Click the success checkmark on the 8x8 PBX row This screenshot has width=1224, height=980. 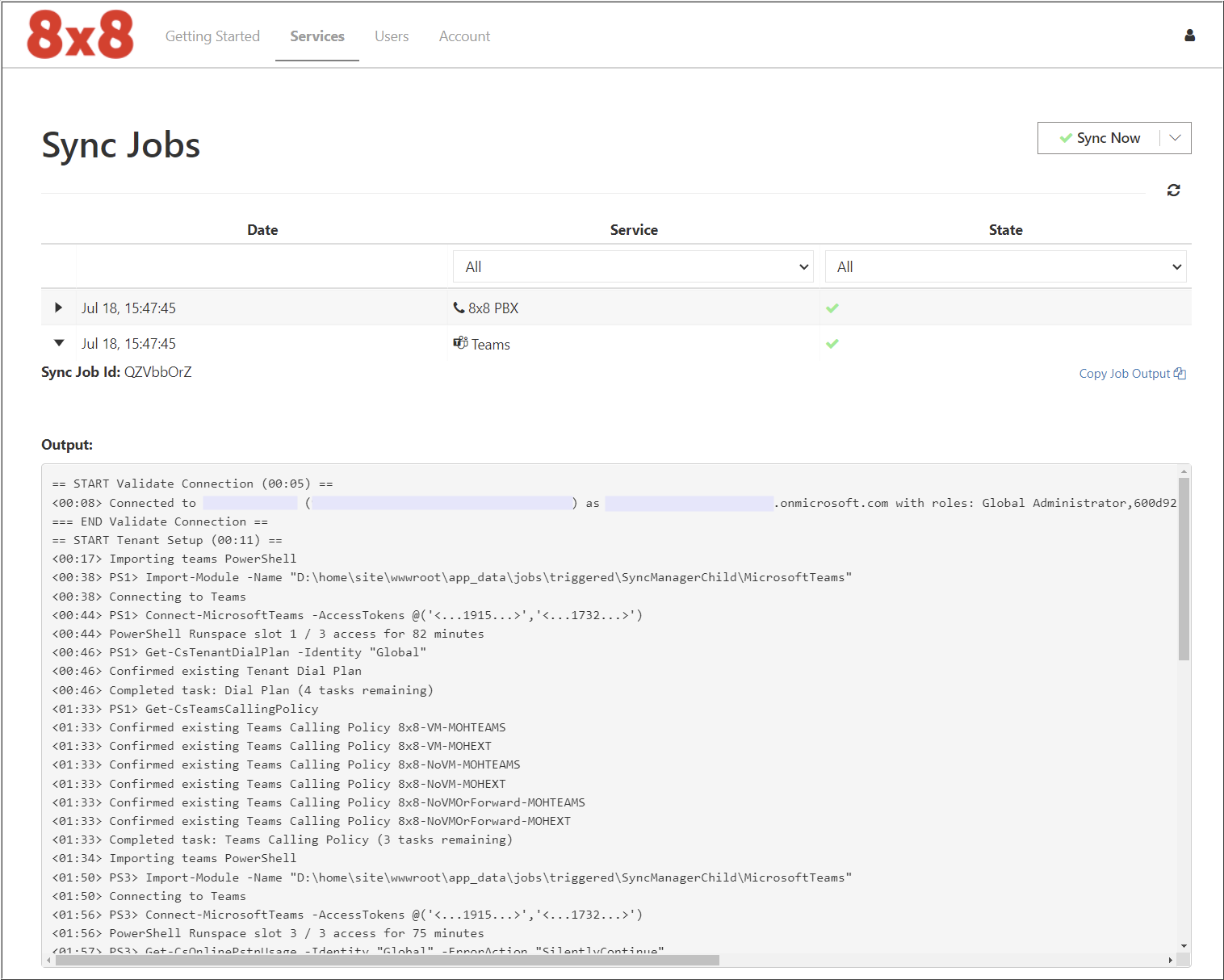tap(832, 308)
